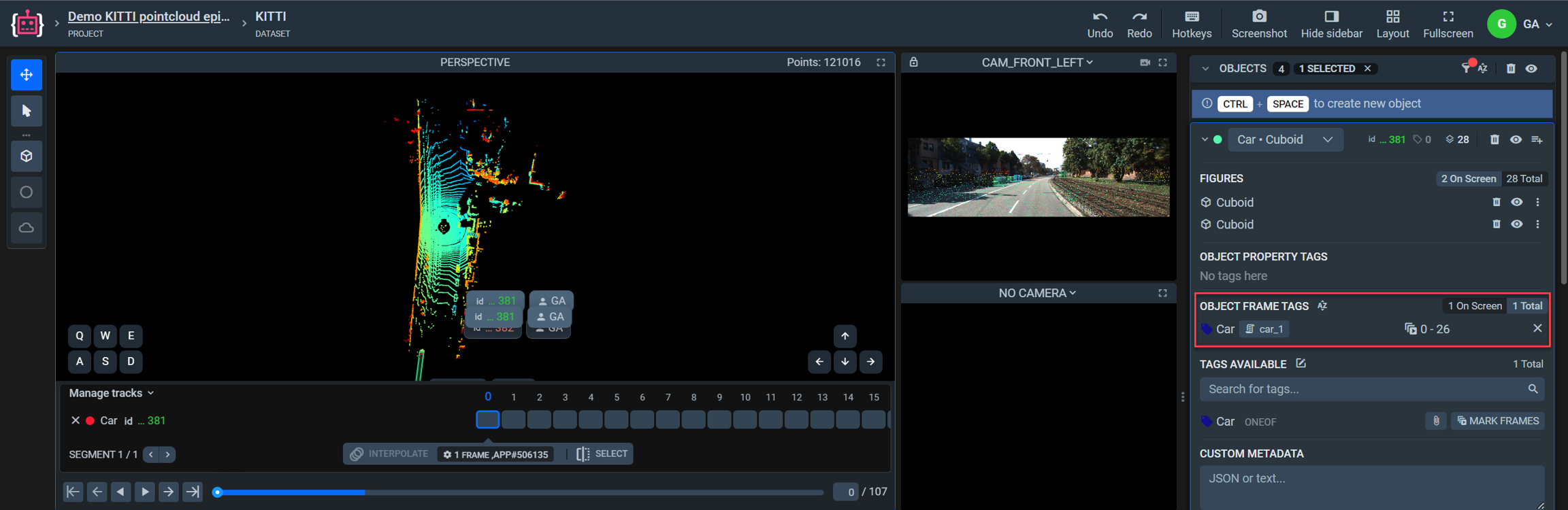Switch figures view to 28 Total
This screenshot has height=510, width=1568.
coord(1524,179)
